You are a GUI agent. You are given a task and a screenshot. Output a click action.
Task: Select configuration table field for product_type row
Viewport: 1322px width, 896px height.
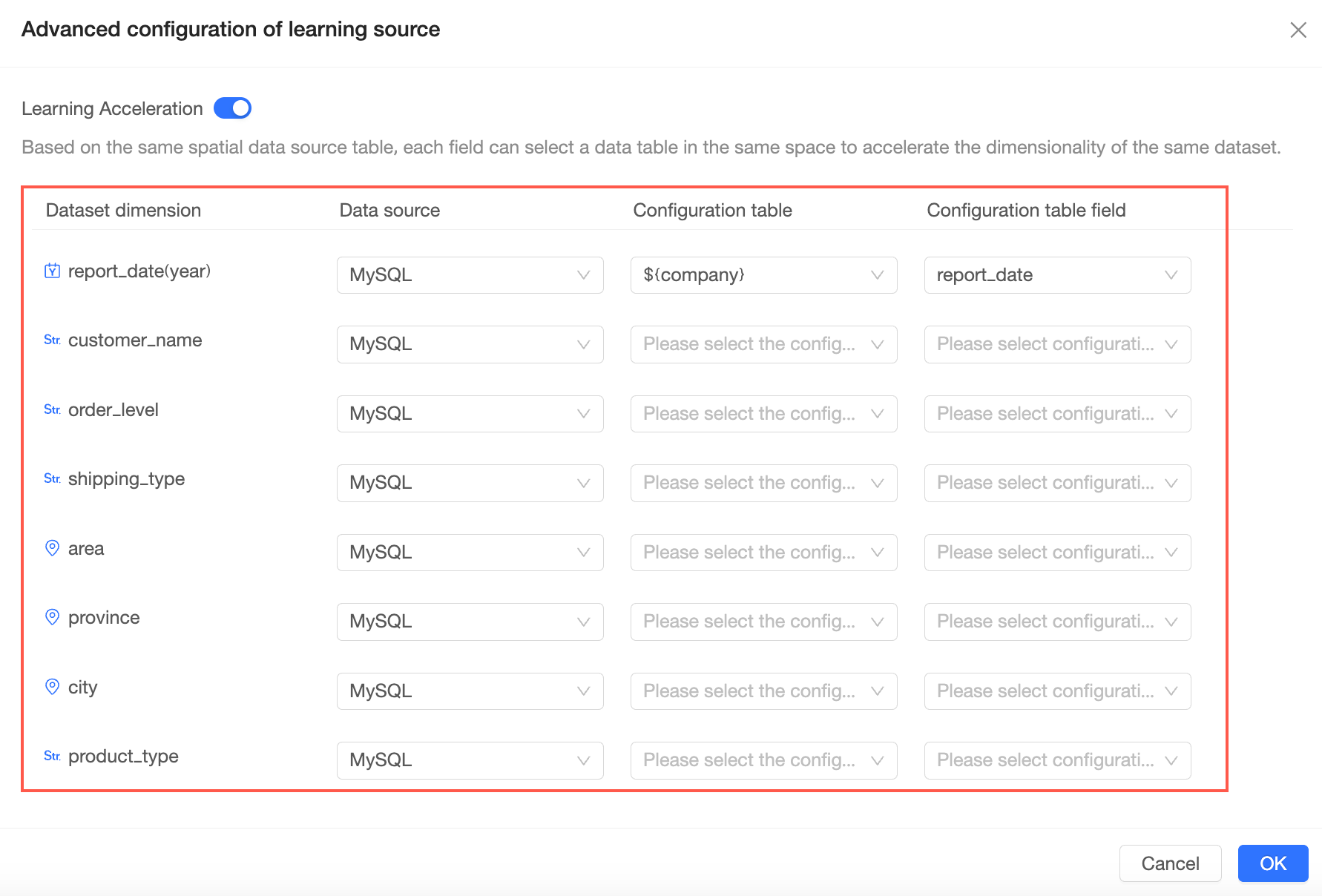(x=1058, y=760)
